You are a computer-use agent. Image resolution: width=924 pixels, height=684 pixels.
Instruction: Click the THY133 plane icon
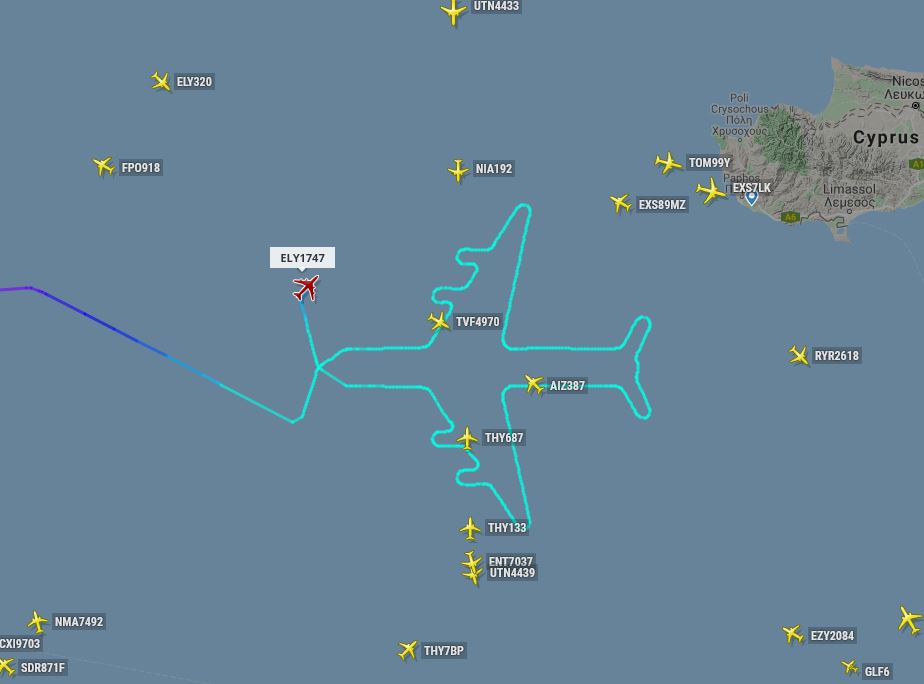point(470,528)
